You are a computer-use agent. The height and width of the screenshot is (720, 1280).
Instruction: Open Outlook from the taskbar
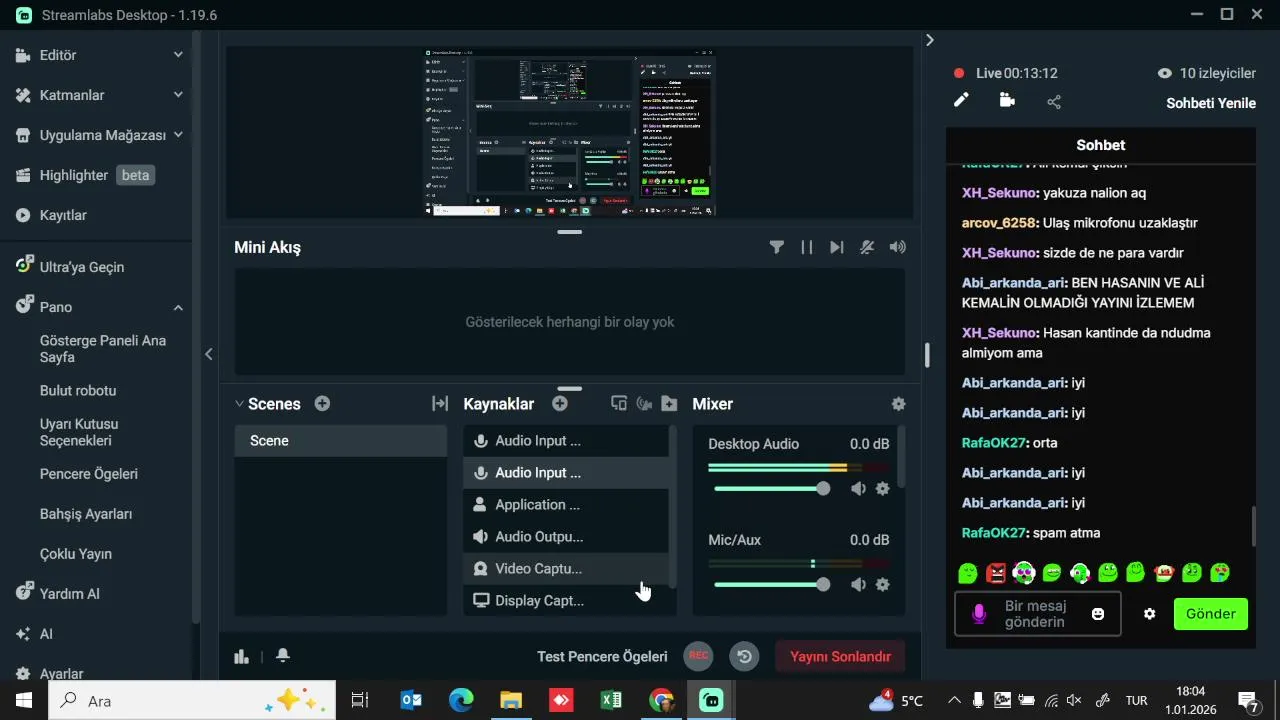(x=411, y=700)
